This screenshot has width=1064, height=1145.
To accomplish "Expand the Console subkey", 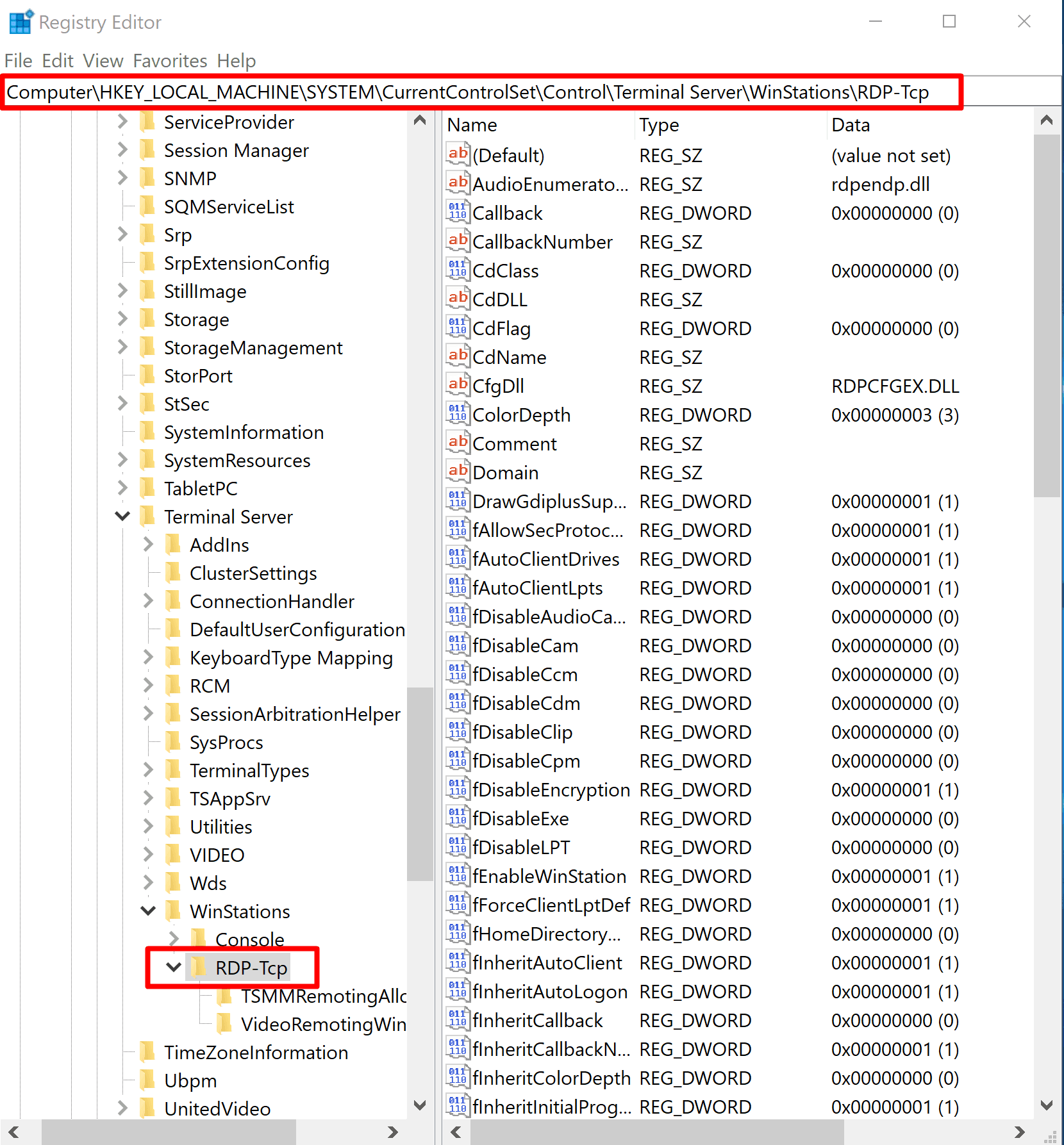I will click(x=174, y=939).
